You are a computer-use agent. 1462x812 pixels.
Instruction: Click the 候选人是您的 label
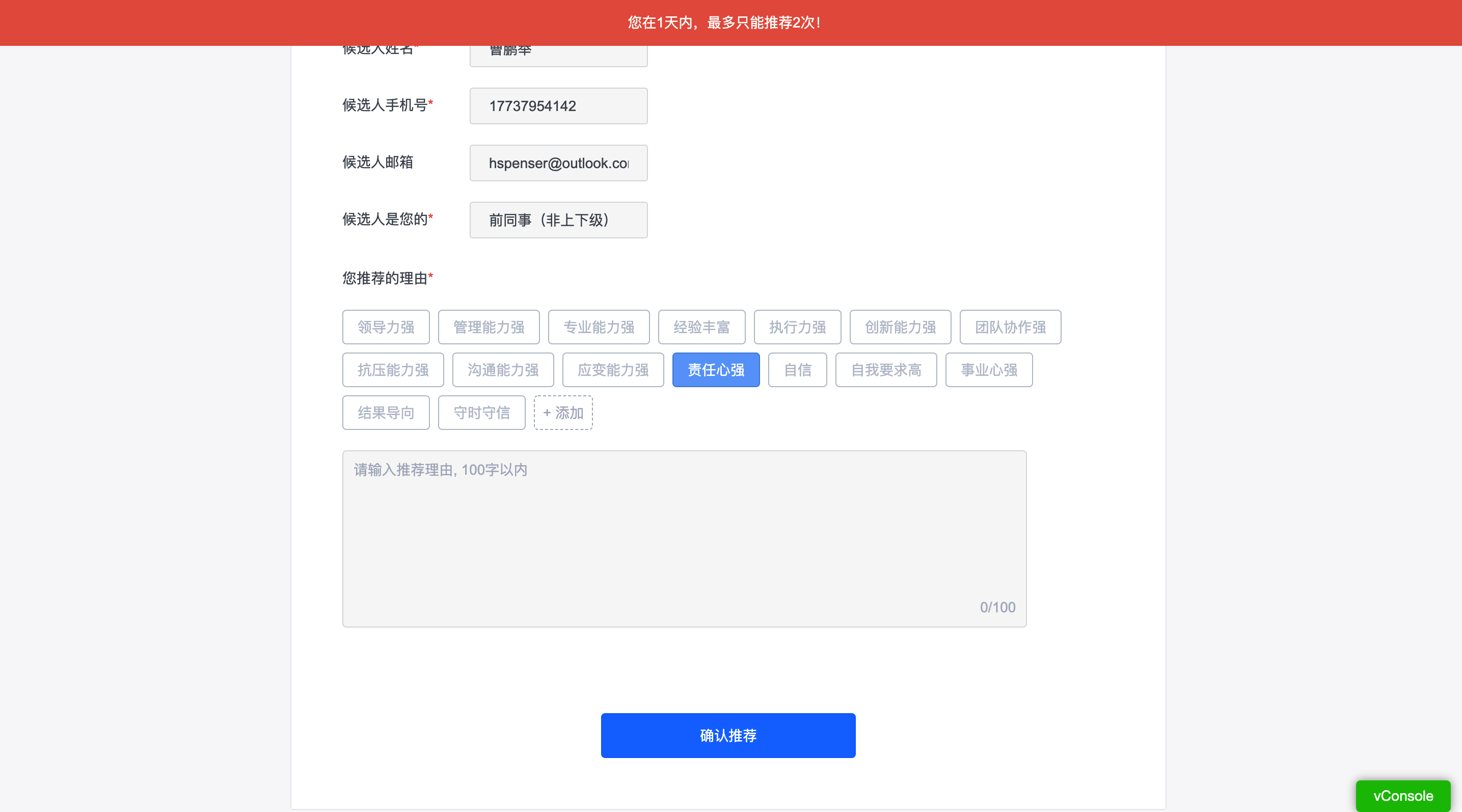[388, 219]
